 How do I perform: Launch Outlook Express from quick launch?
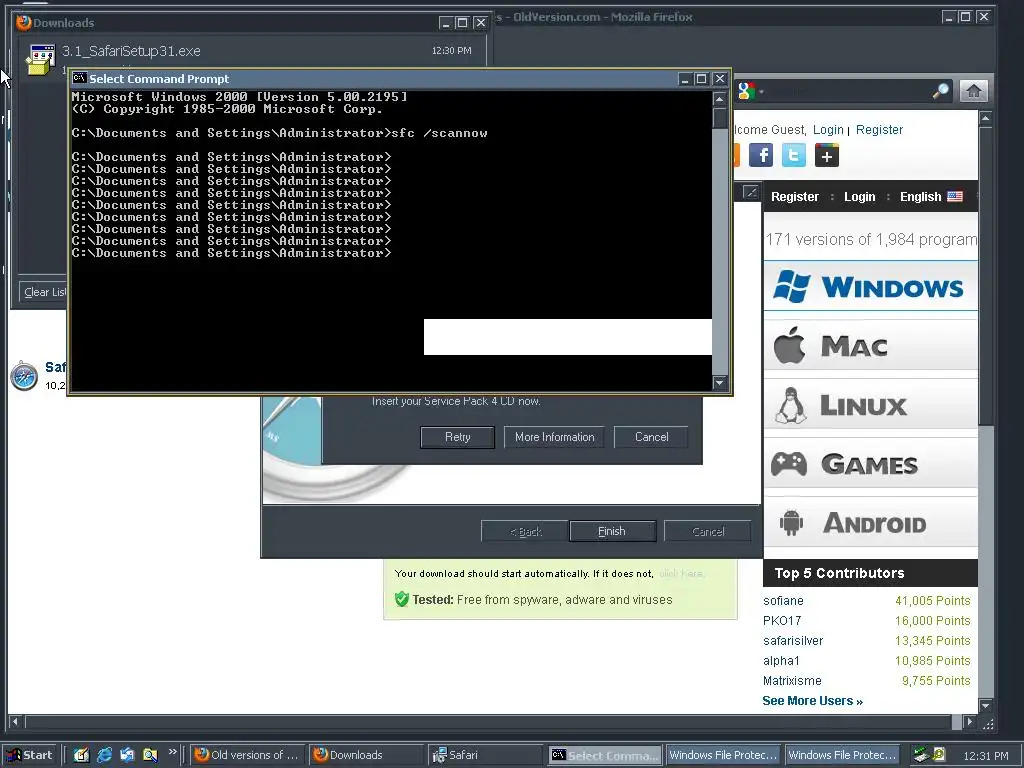click(x=127, y=755)
